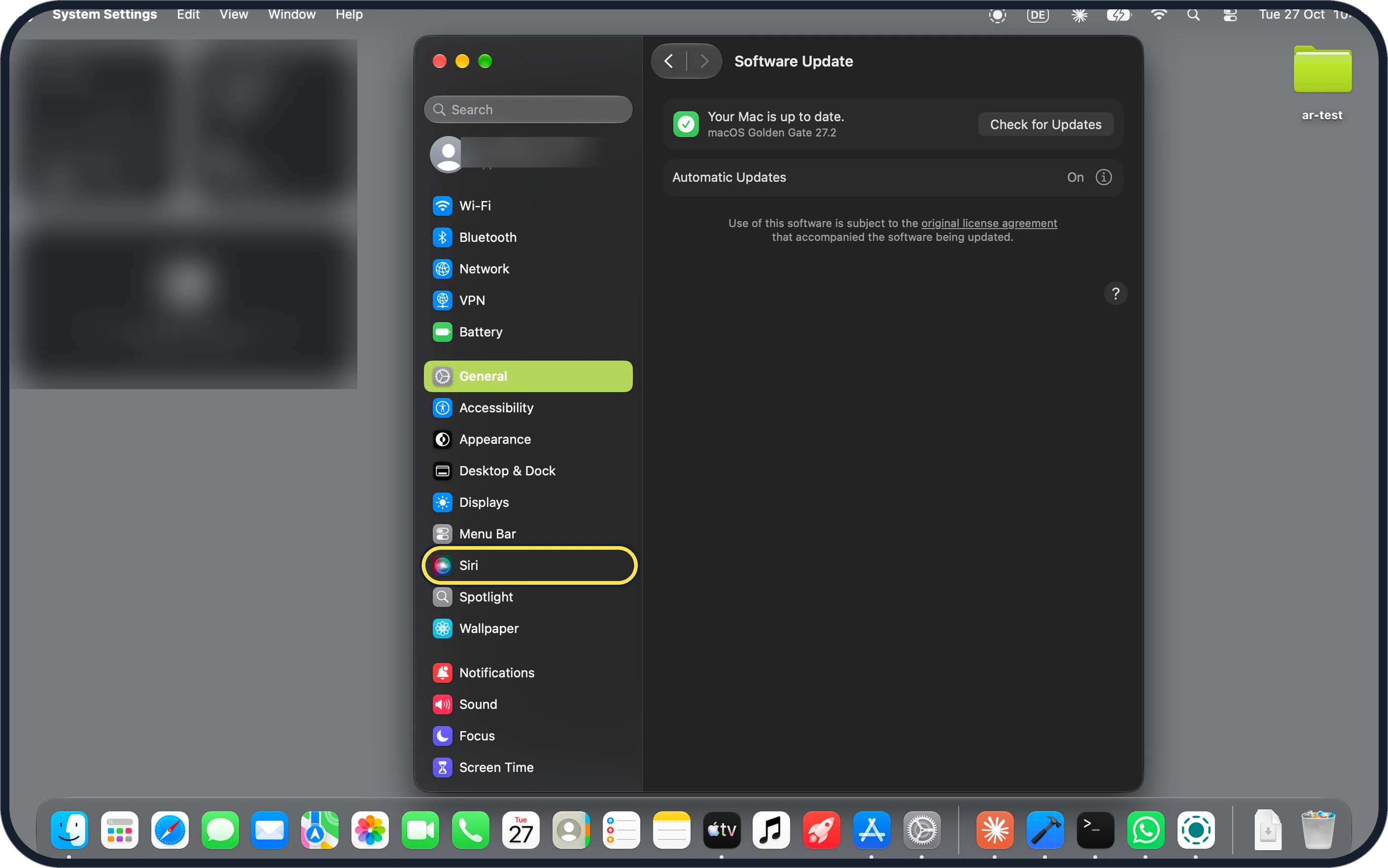Open the original license agreement link
This screenshot has width=1388, height=868.
coord(989,223)
